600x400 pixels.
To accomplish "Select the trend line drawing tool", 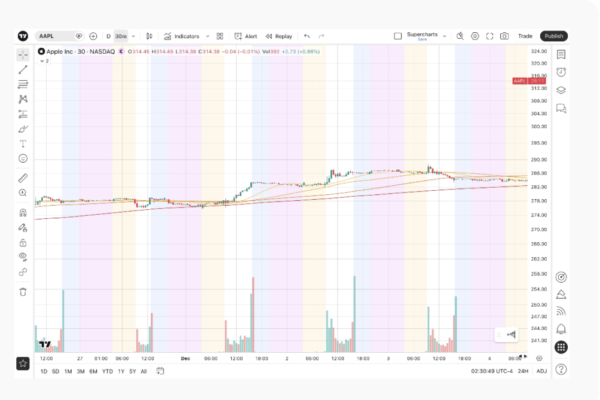I will pyautogui.click(x=23, y=70).
